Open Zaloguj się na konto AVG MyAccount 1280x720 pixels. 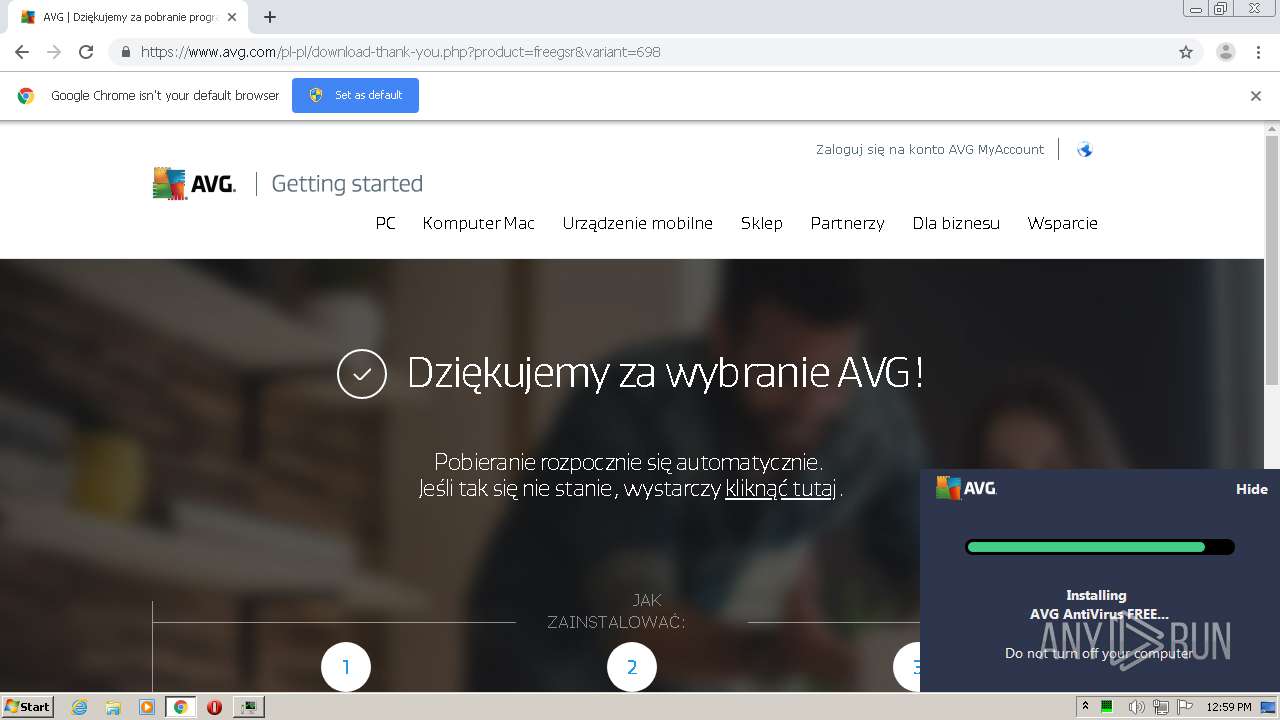tap(930, 149)
